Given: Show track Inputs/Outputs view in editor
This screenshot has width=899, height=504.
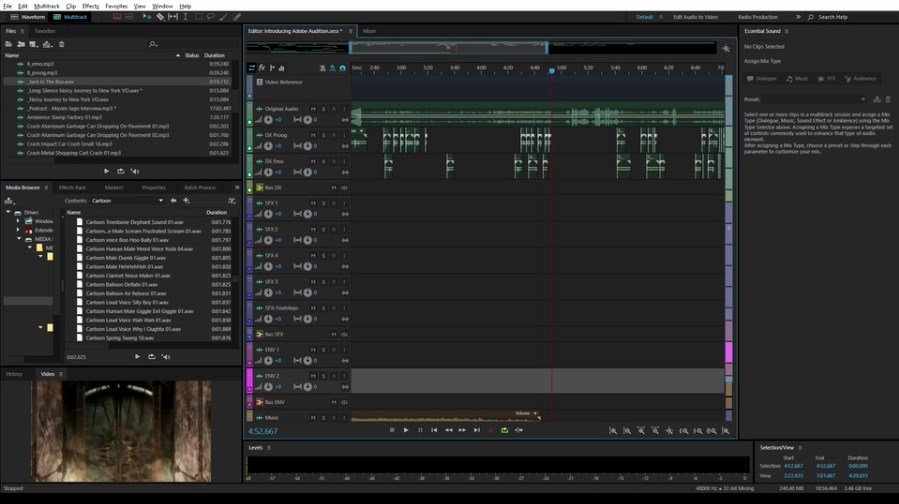Looking at the screenshot, I should tap(252, 68).
